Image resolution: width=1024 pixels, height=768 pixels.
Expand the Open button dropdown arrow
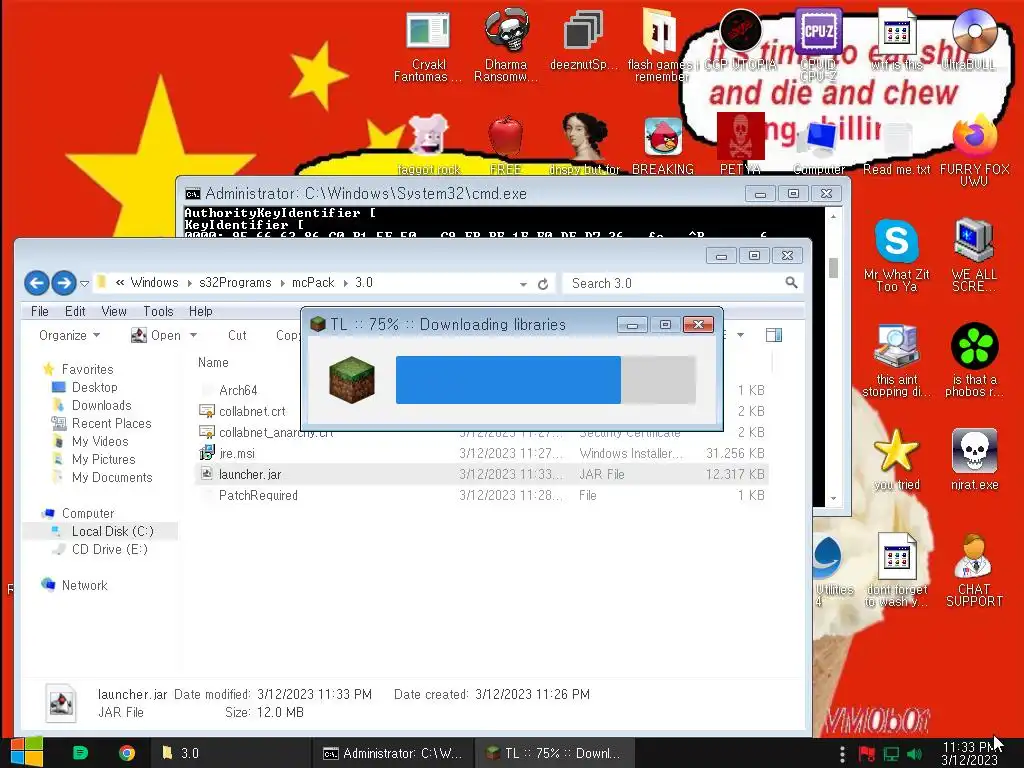point(193,335)
